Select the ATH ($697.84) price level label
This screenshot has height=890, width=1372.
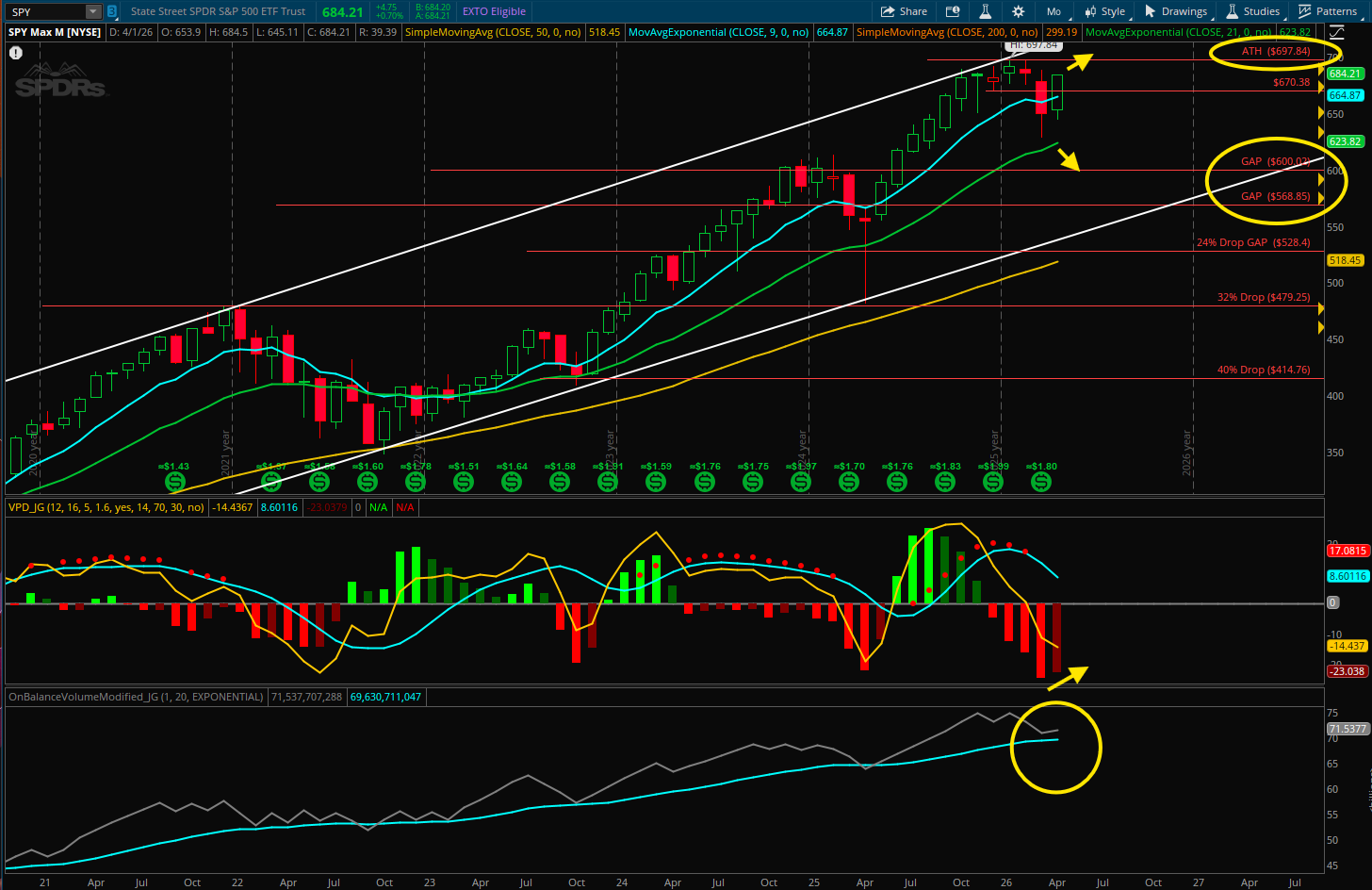click(x=1275, y=51)
